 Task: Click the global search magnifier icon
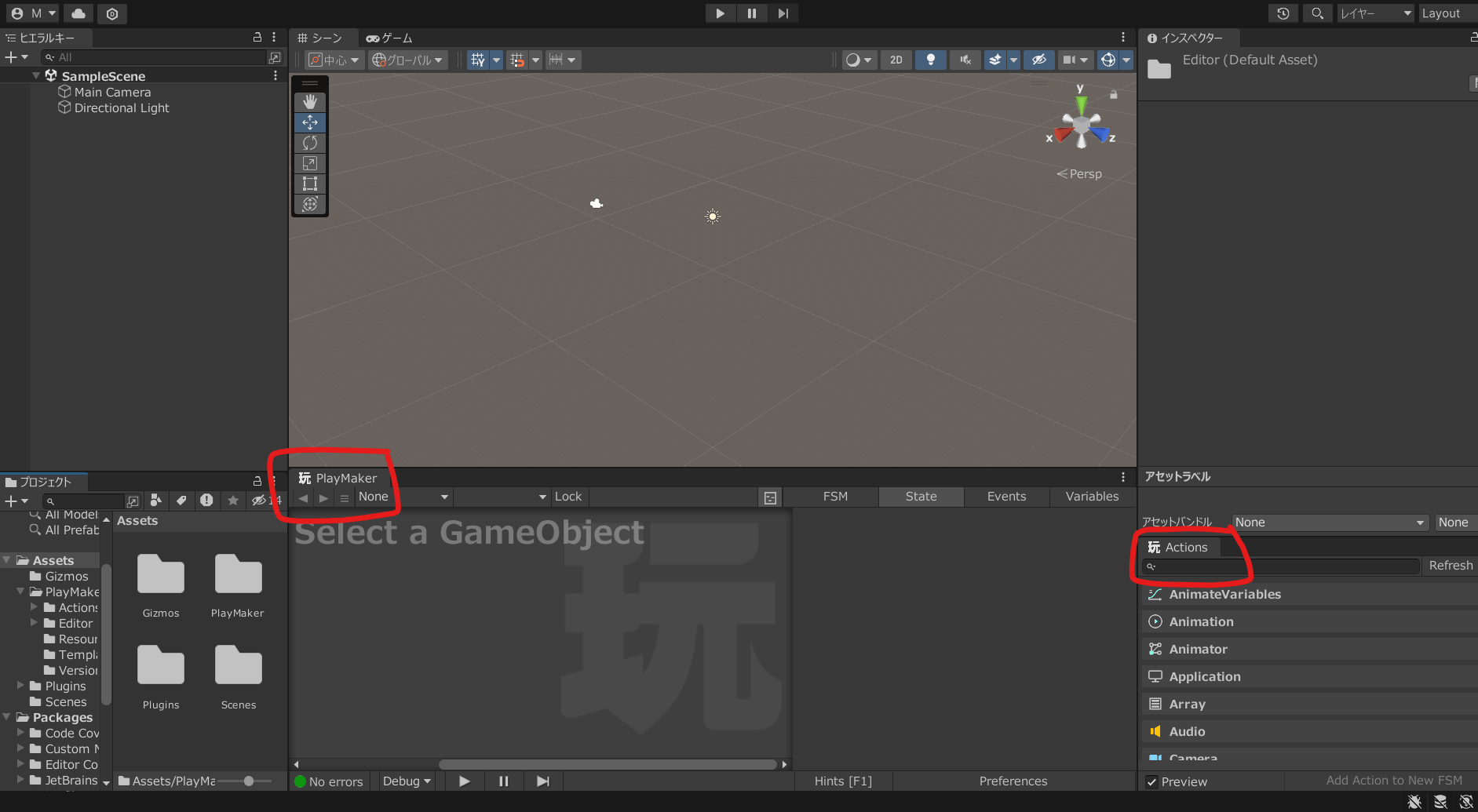click(x=1318, y=13)
